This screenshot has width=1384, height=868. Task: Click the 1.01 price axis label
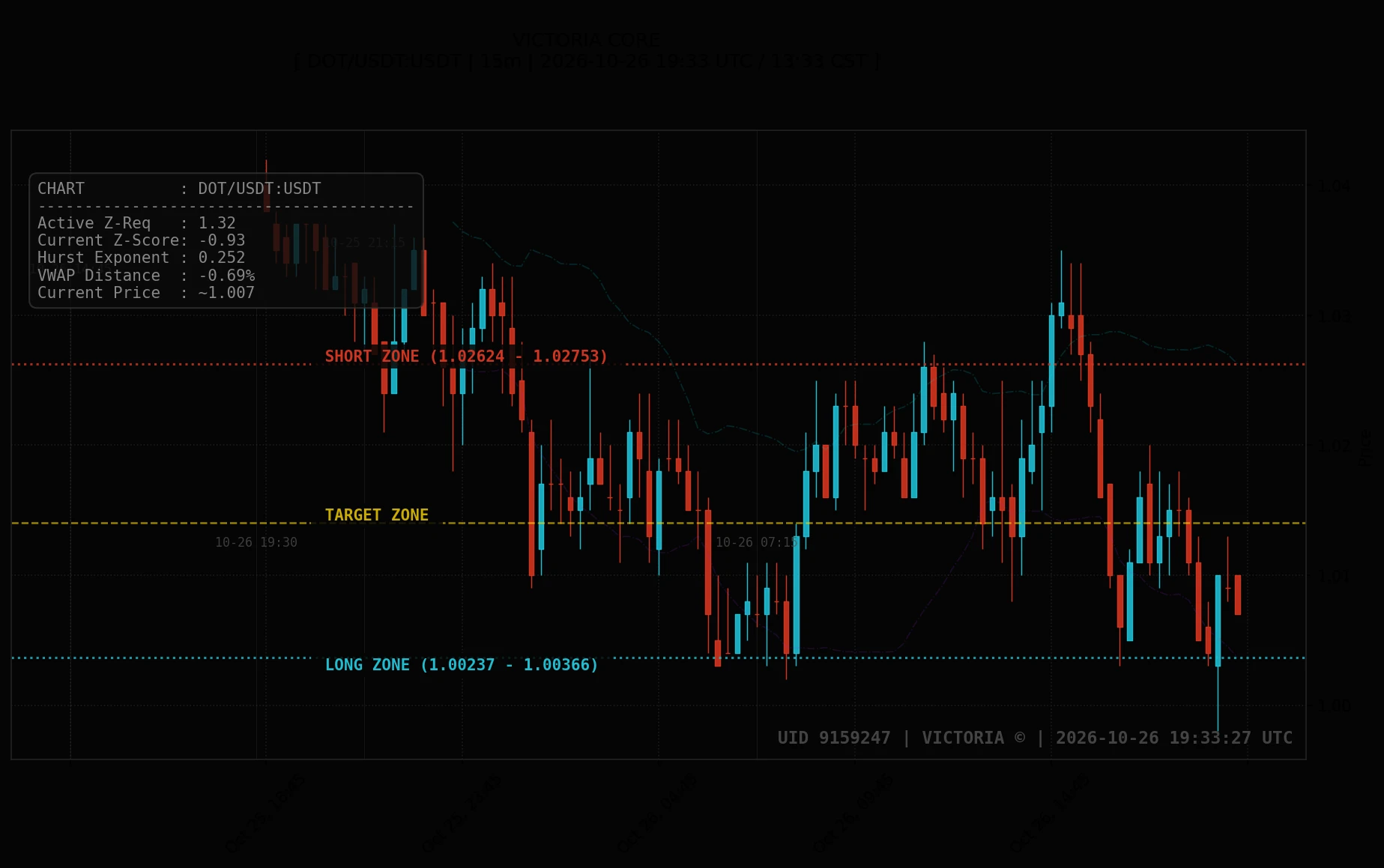tap(1335, 576)
